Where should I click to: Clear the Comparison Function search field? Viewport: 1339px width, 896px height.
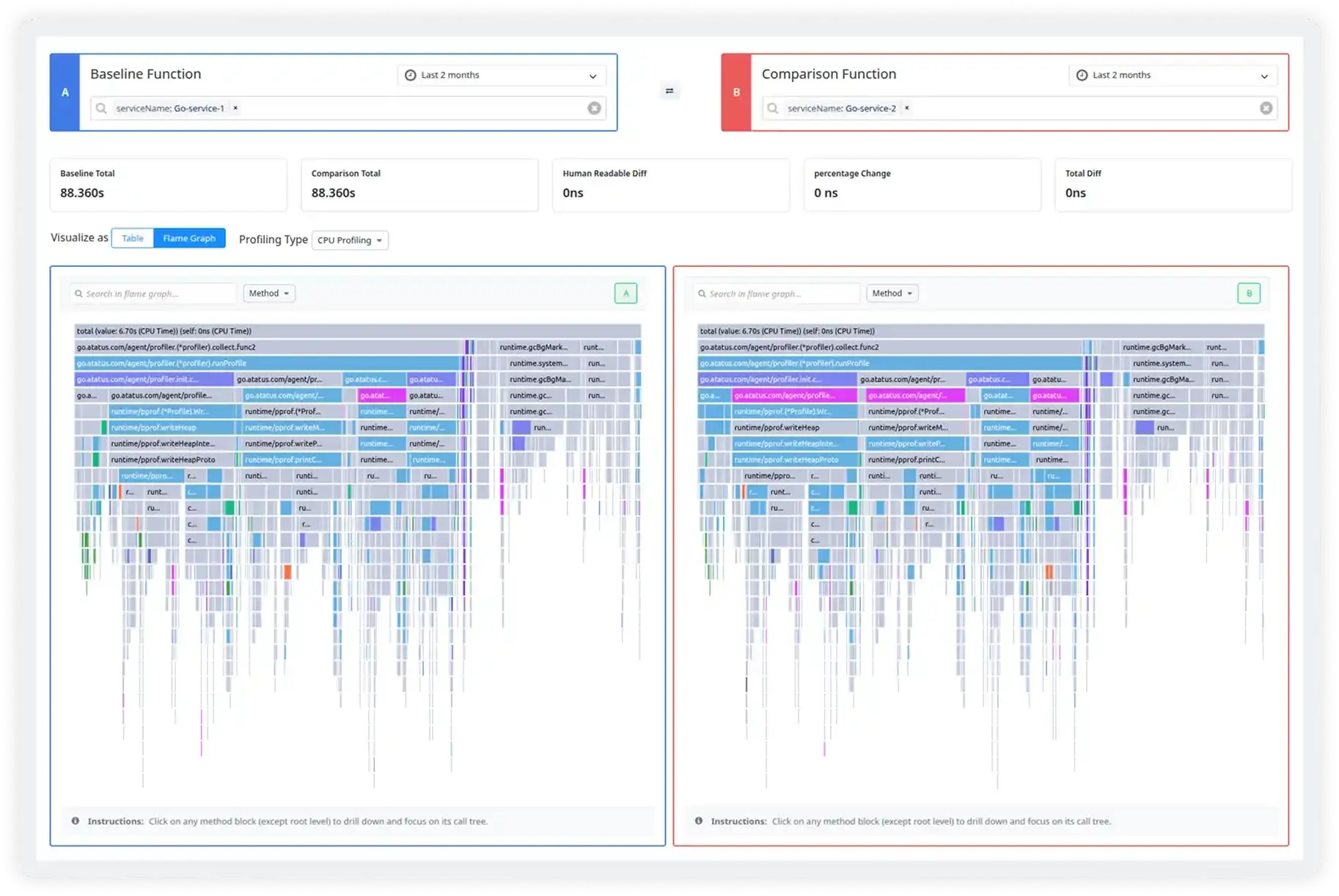(x=1266, y=109)
